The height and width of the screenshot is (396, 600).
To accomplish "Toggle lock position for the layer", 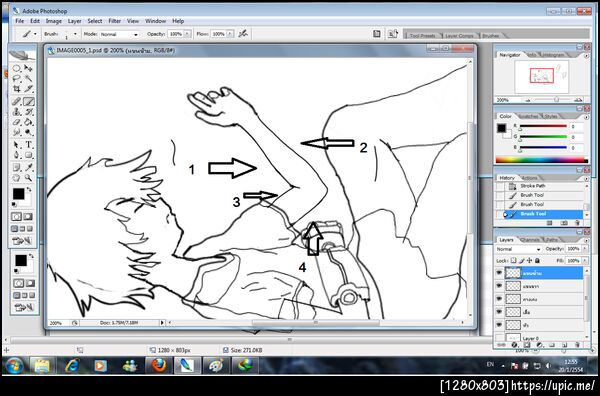I will (529, 261).
